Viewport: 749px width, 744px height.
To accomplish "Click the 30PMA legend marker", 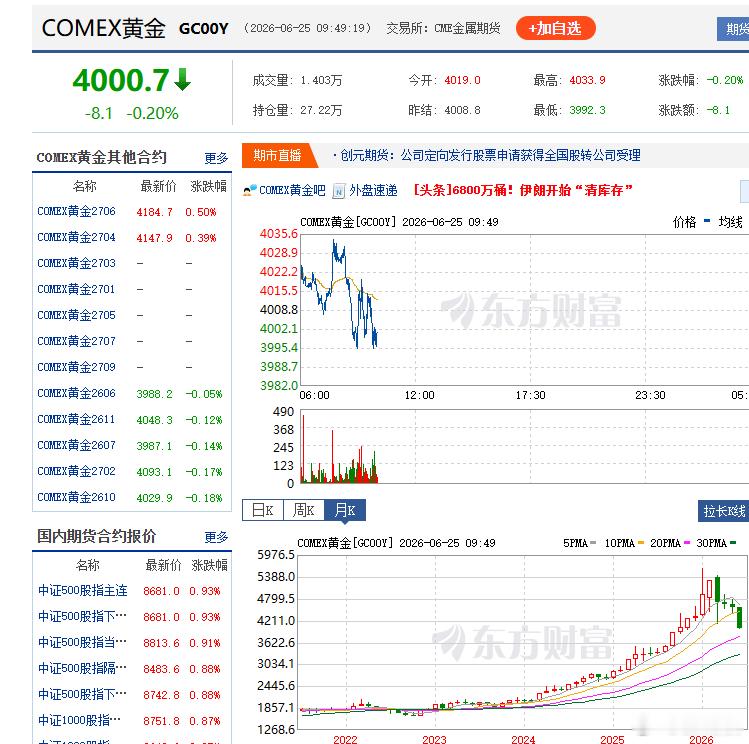I will coord(733,542).
